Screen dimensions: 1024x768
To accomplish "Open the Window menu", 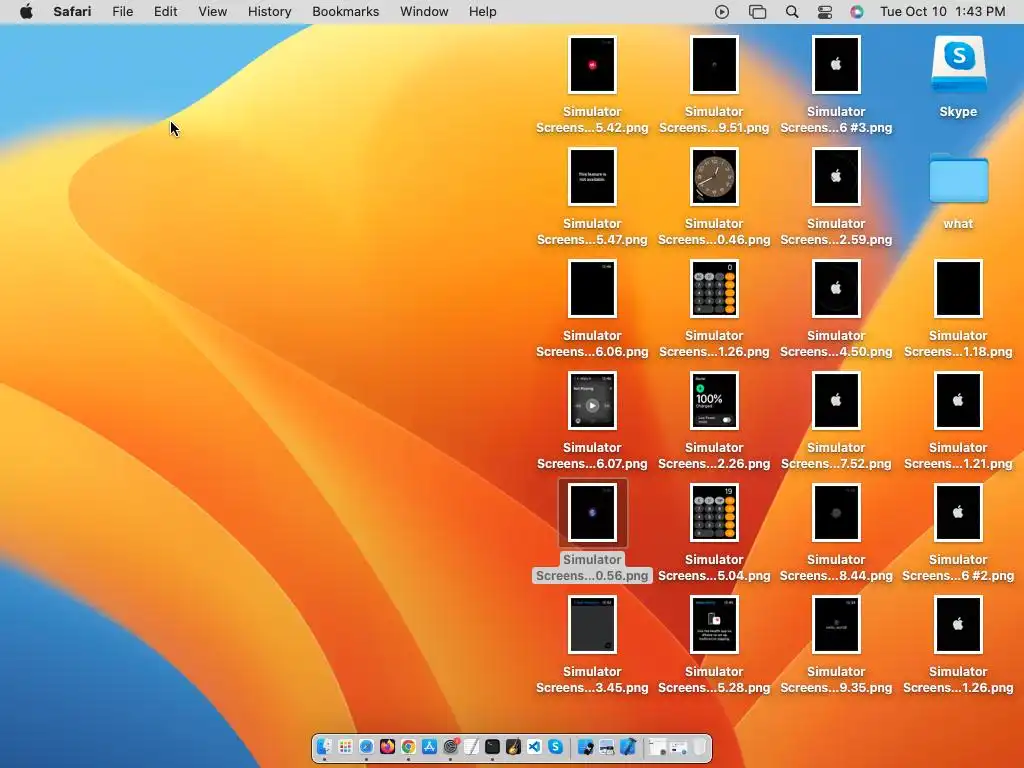I will (424, 12).
